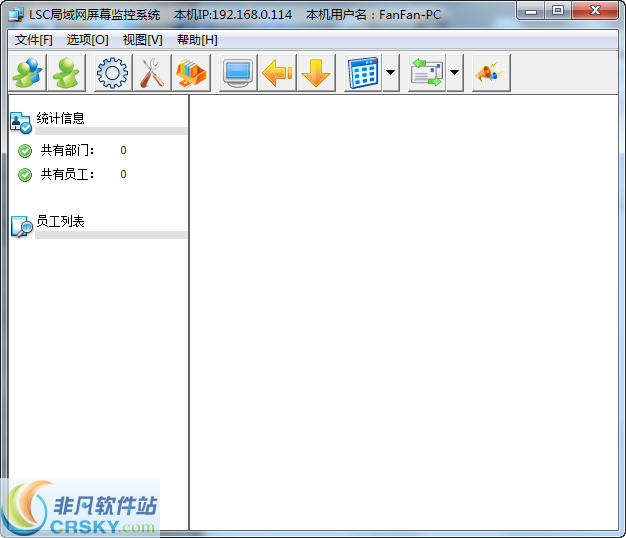
Task: Click the 员工列表 magnifier icon
Action: pyautogui.click(x=22, y=226)
